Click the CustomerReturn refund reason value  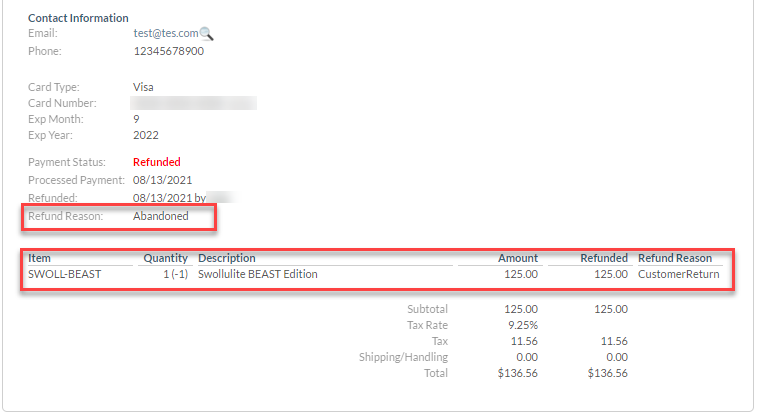(679, 274)
